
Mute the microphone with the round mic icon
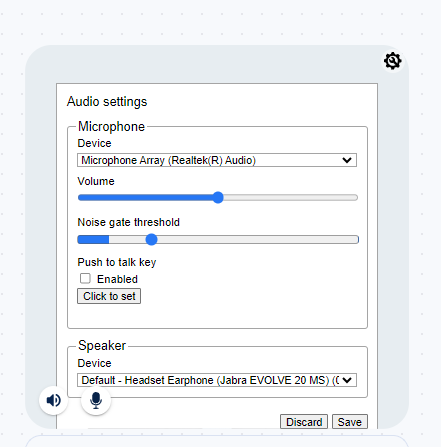(96, 400)
